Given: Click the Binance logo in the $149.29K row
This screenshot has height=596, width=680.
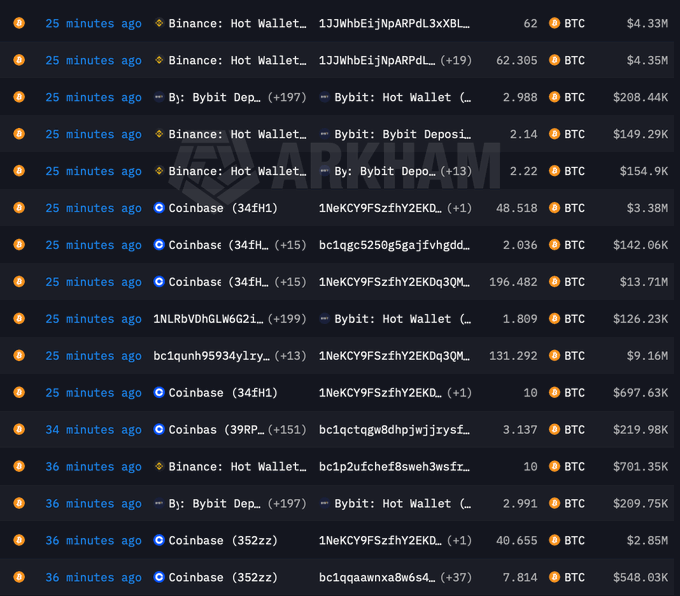Looking at the screenshot, I should (x=159, y=134).
